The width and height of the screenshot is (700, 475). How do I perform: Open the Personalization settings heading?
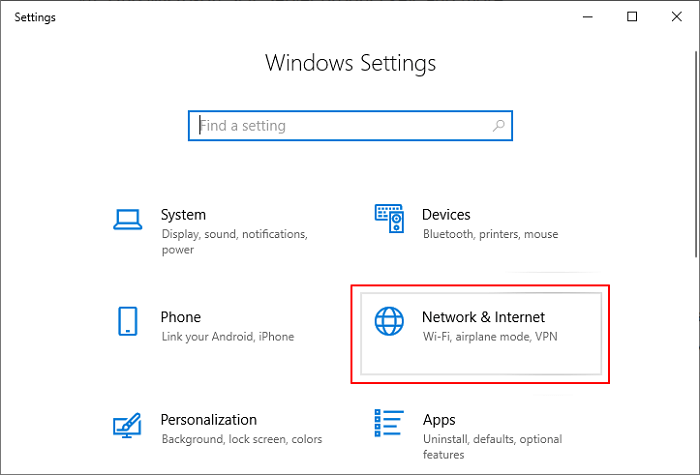208,420
